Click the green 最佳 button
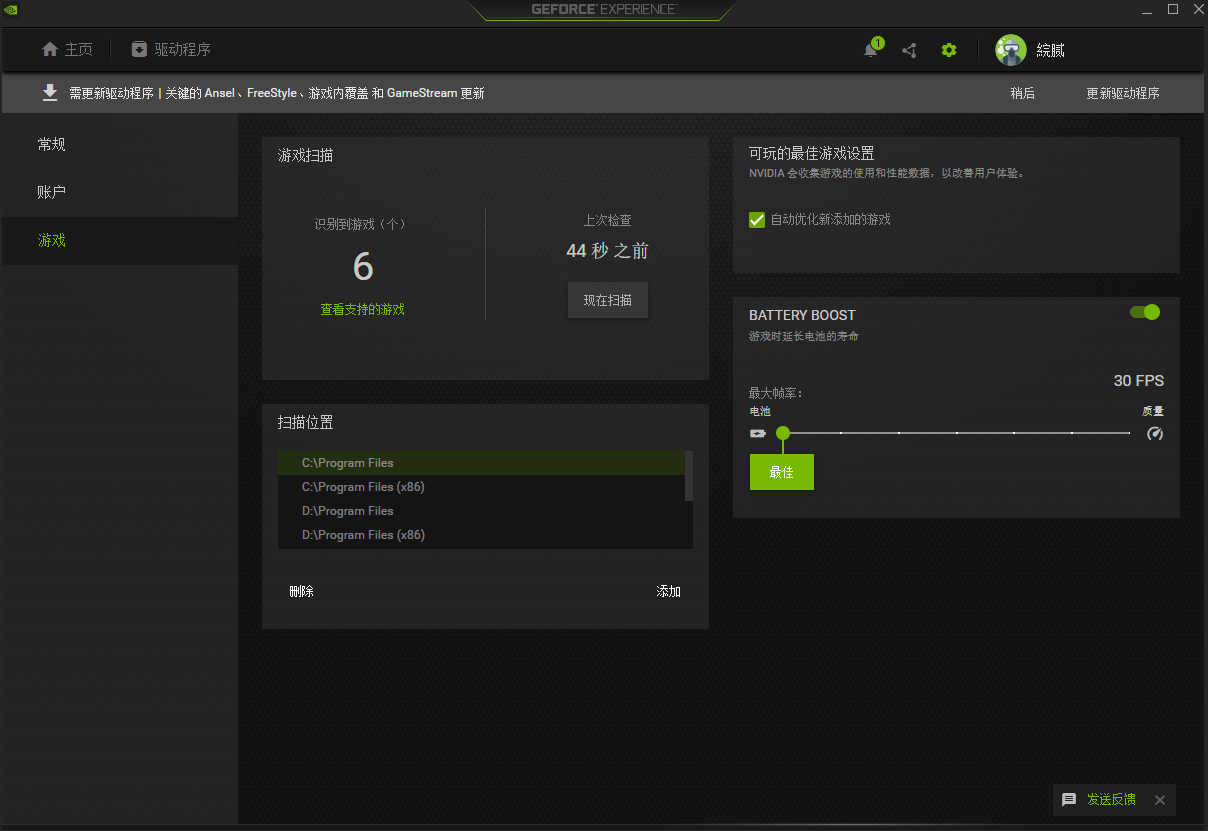 [782, 472]
